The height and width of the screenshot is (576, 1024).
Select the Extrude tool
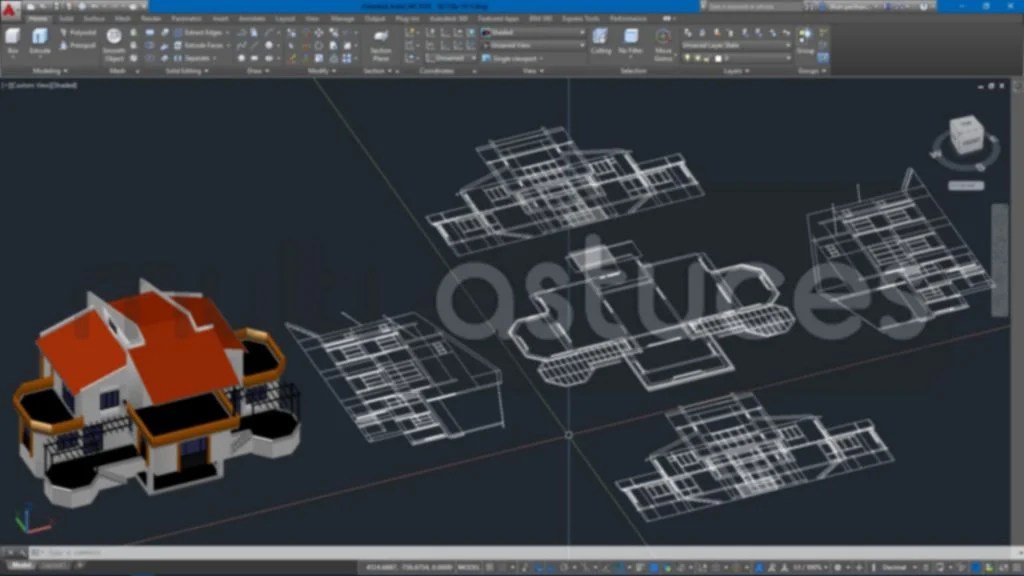pyautogui.click(x=40, y=40)
